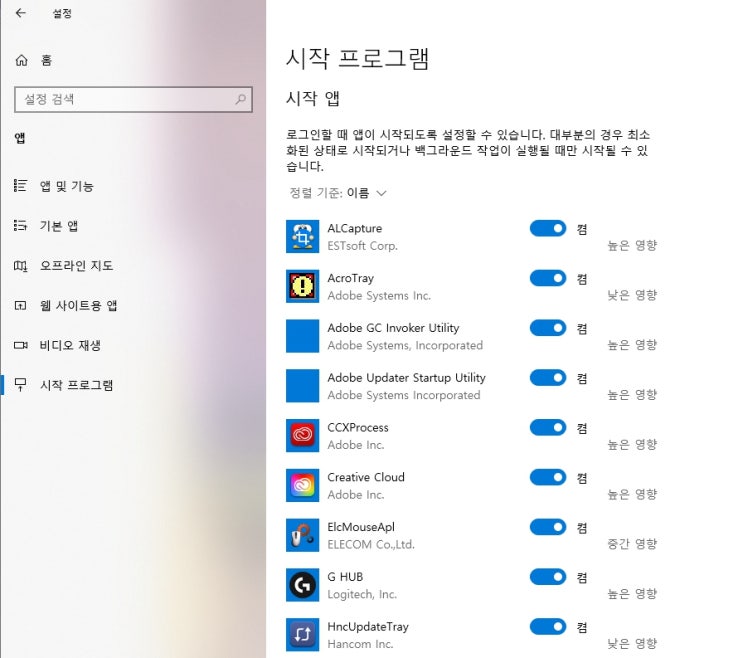Disable Adobe Updater Startup Utility toggle

point(548,378)
